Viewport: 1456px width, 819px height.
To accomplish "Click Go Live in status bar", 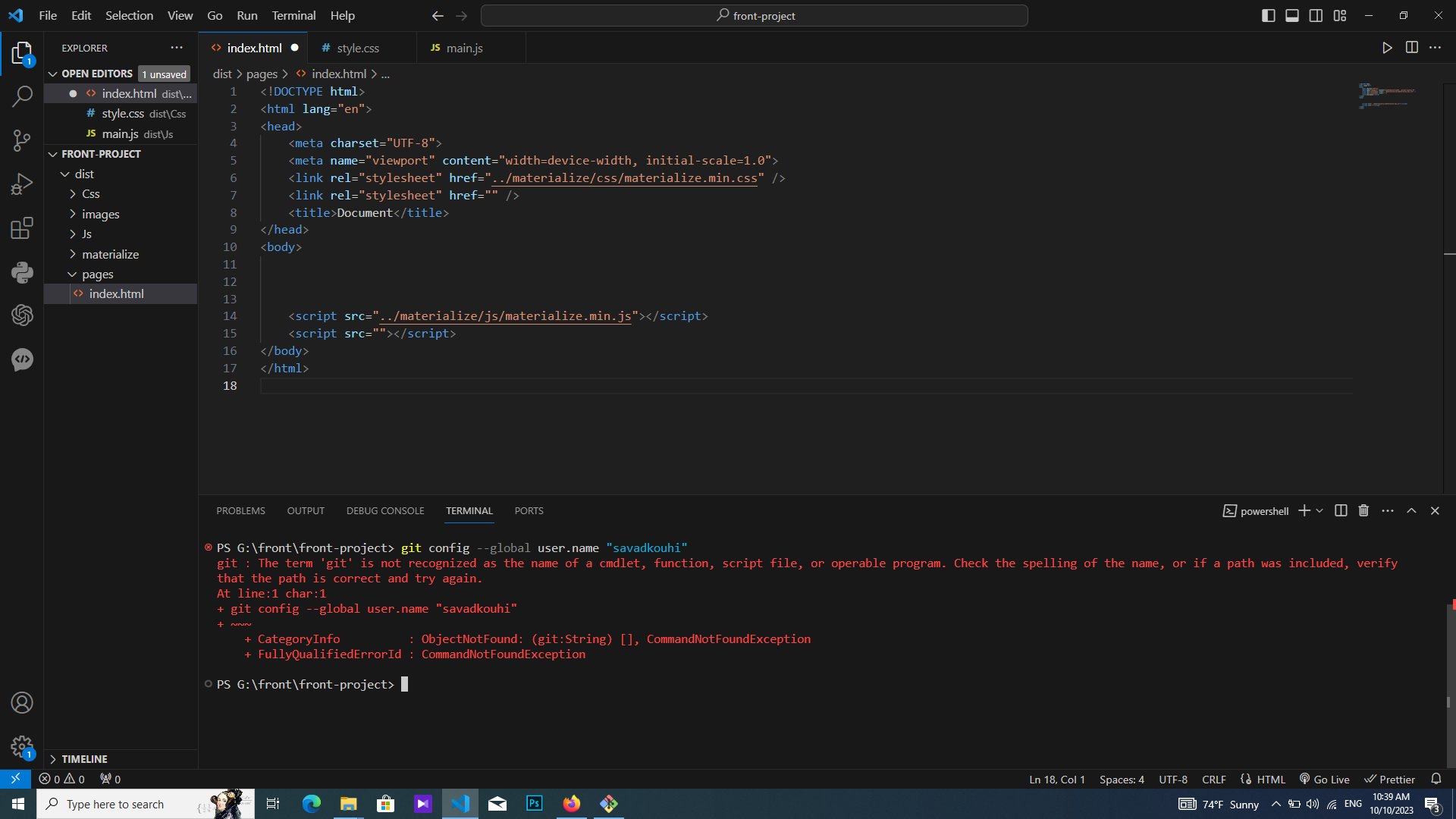I will pyautogui.click(x=1325, y=780).
